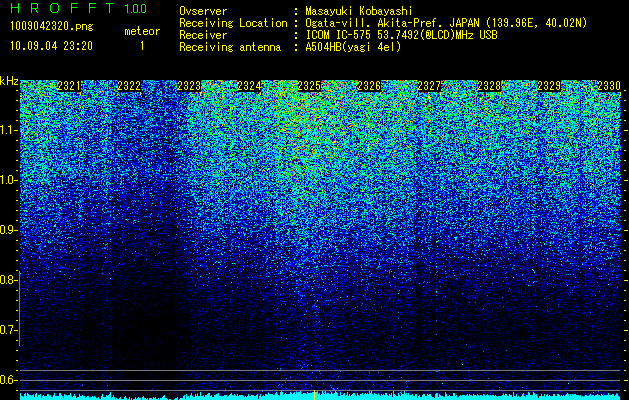The height and width of the screenshot is (400, 629).
Task: Click the Ovserver field label
Action: tap(203, 12)
